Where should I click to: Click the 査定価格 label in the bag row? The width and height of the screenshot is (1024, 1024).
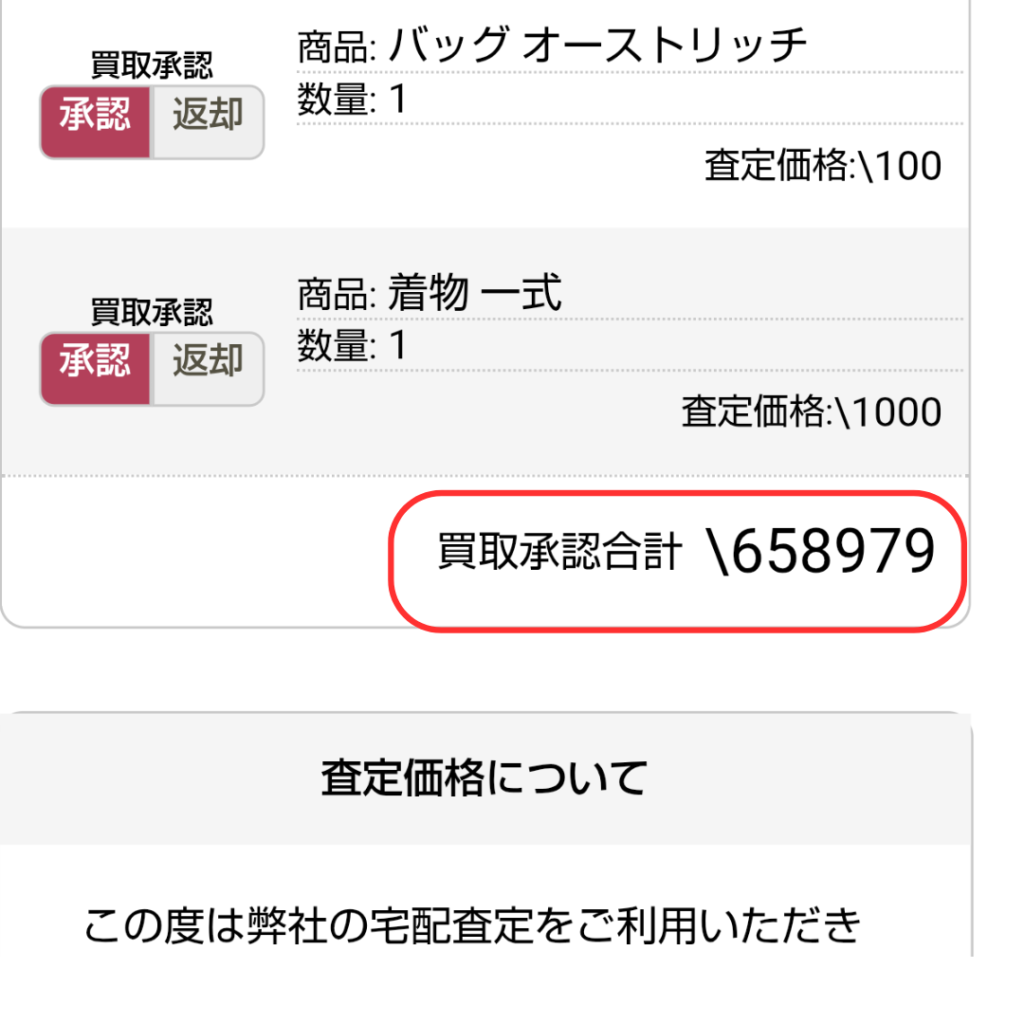[x=777, y=165]
